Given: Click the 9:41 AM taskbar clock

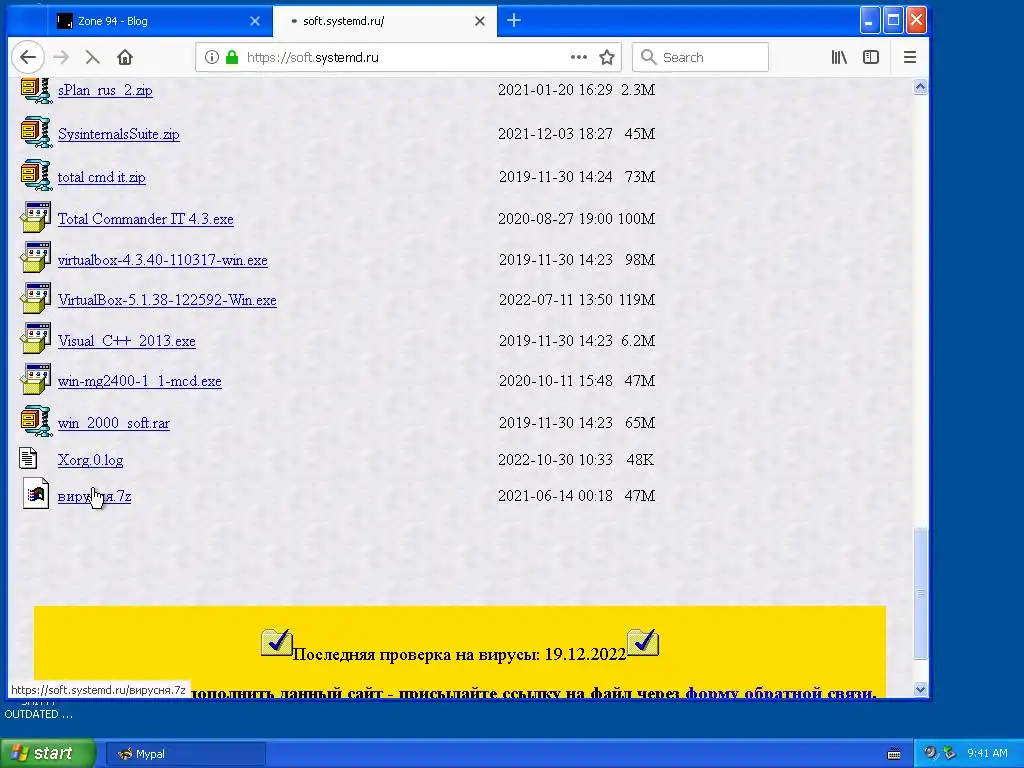Looking at the screenshot, I should click(987, 753).
